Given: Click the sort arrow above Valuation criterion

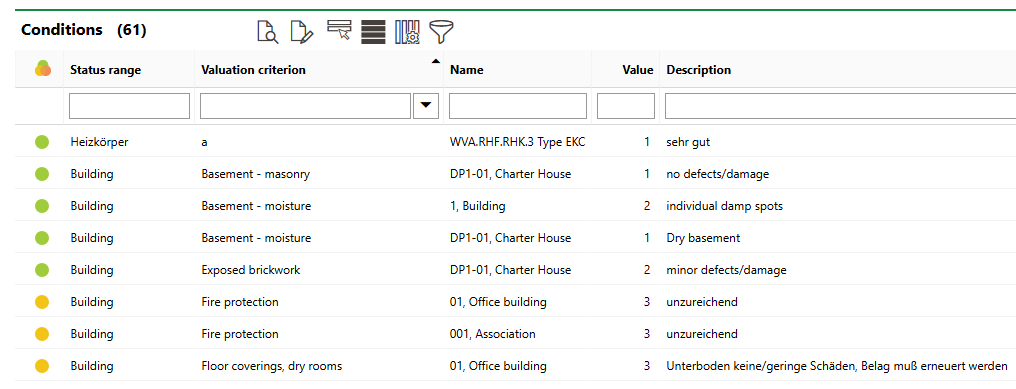Looking at the screenshot, I should tap(435, 61).
